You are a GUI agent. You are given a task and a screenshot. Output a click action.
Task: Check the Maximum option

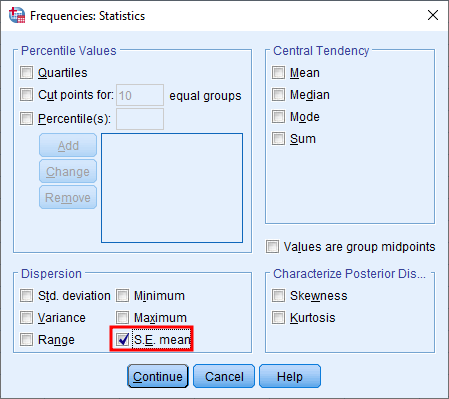point(122,317)
